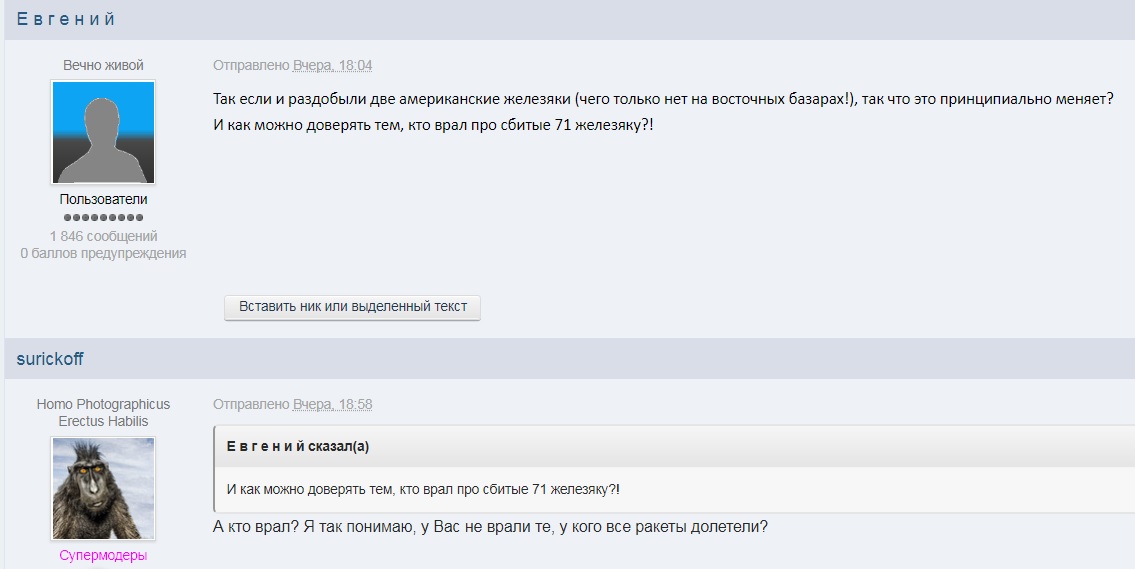Click the Е в г е н и й сказал(а) quote header
This screenshot has height=569, width=1135.
(298, 446)
